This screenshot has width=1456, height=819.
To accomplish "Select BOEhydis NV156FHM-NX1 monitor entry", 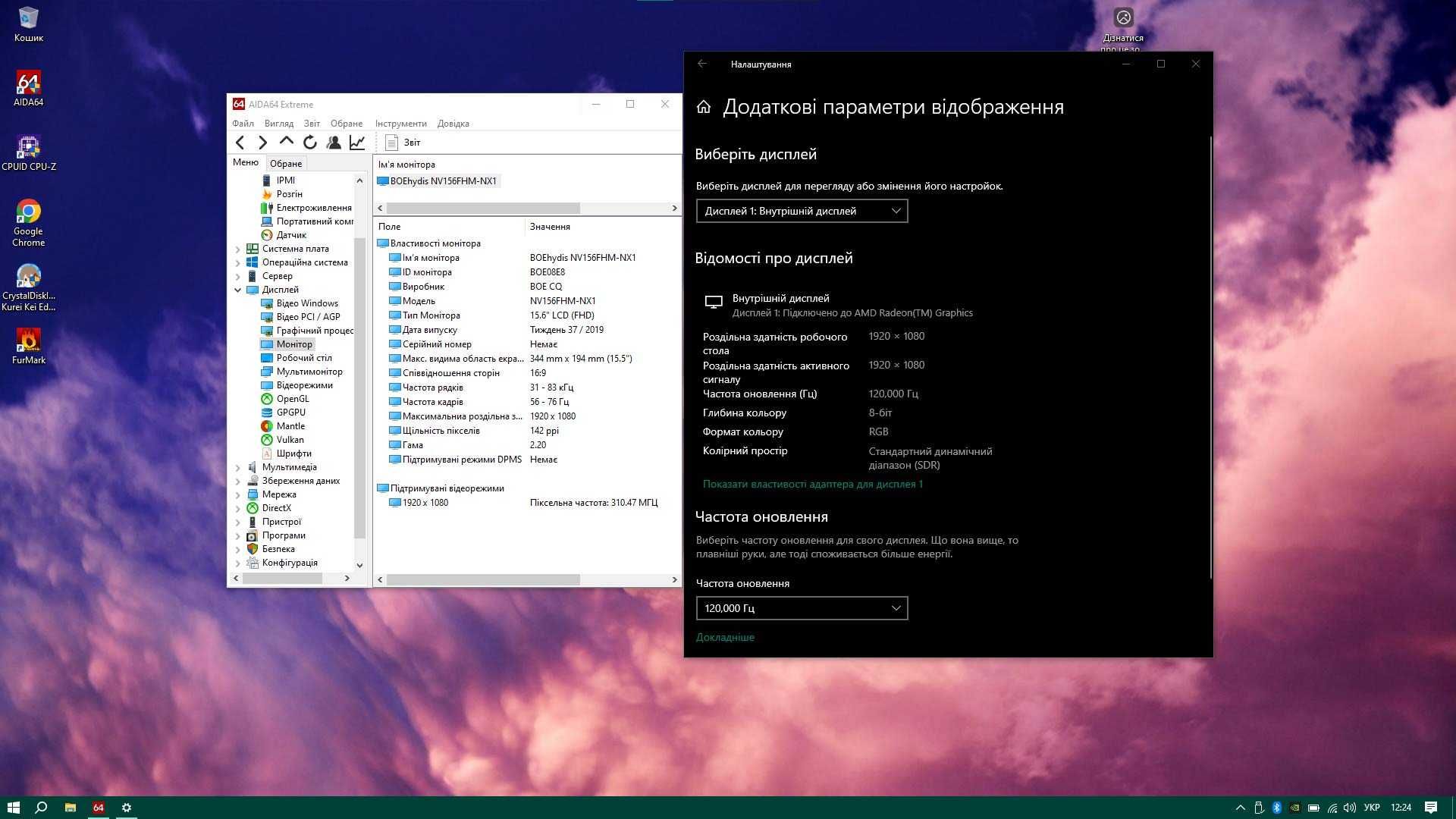I will pos(438,181).
